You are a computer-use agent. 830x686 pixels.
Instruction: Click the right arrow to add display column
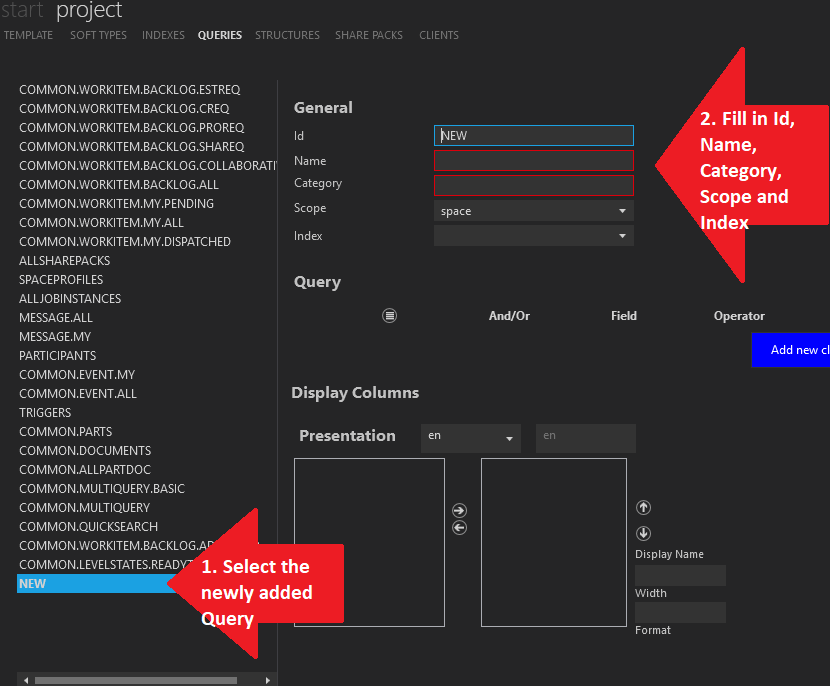click(459, 509)
